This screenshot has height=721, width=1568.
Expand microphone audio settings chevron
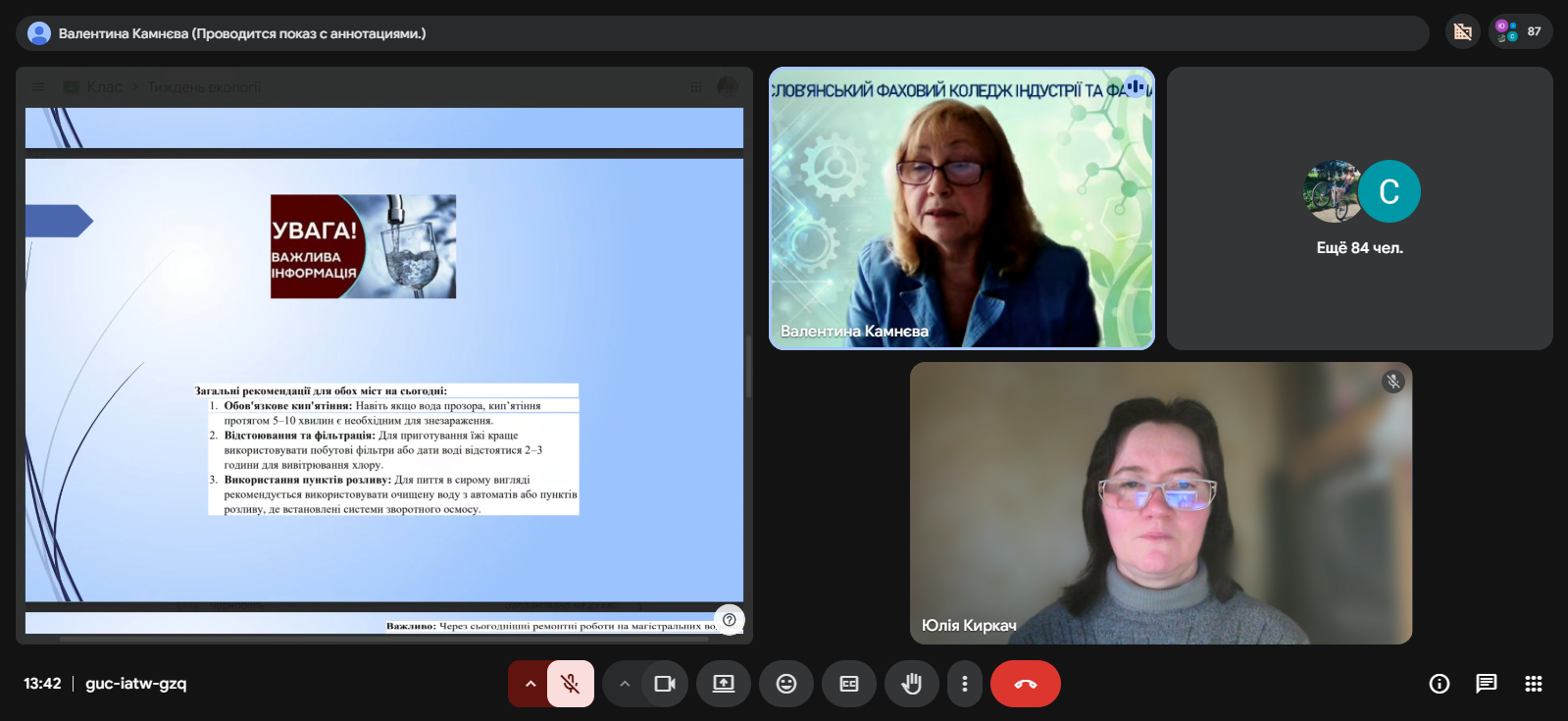[x=530, y=684]
